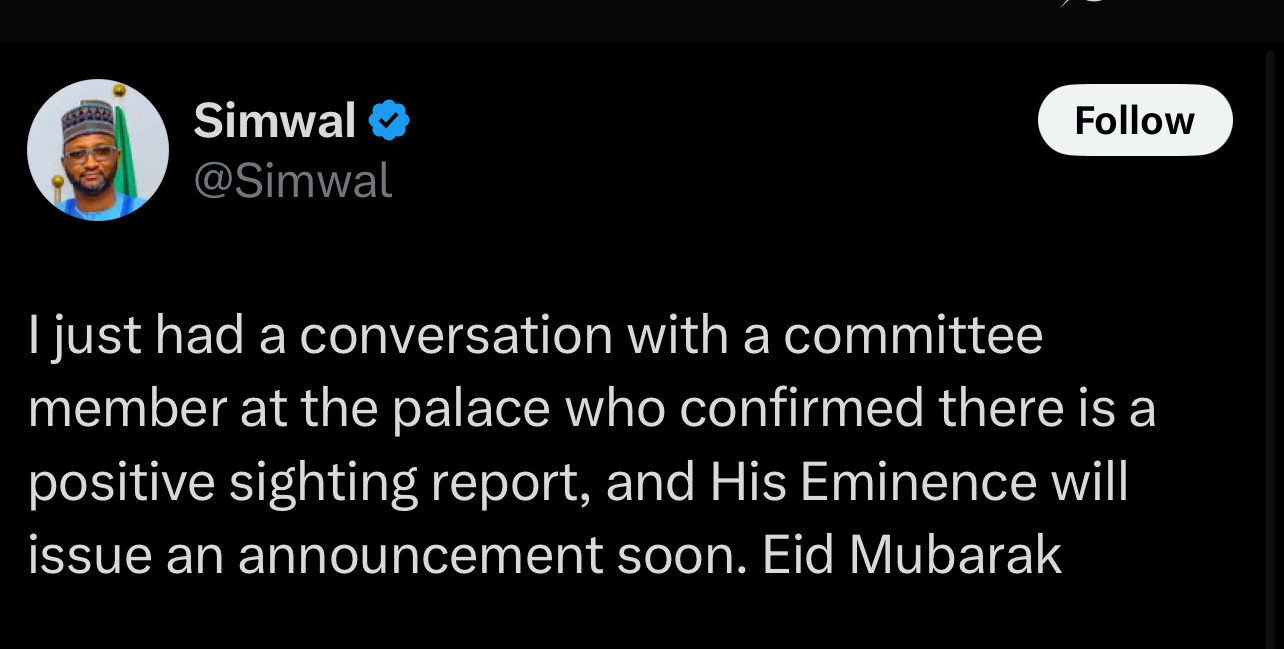Click the word "conversation" in the tweet
The width and height of the screenshot is (1284, 649).
(x=455, y=335)
